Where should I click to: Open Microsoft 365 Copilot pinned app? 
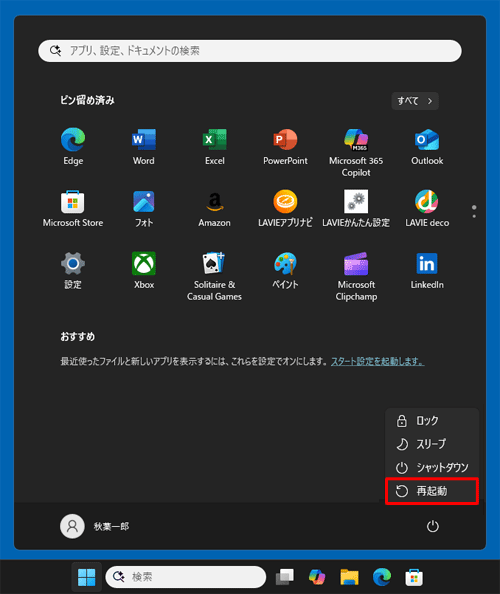click(356, 152)
